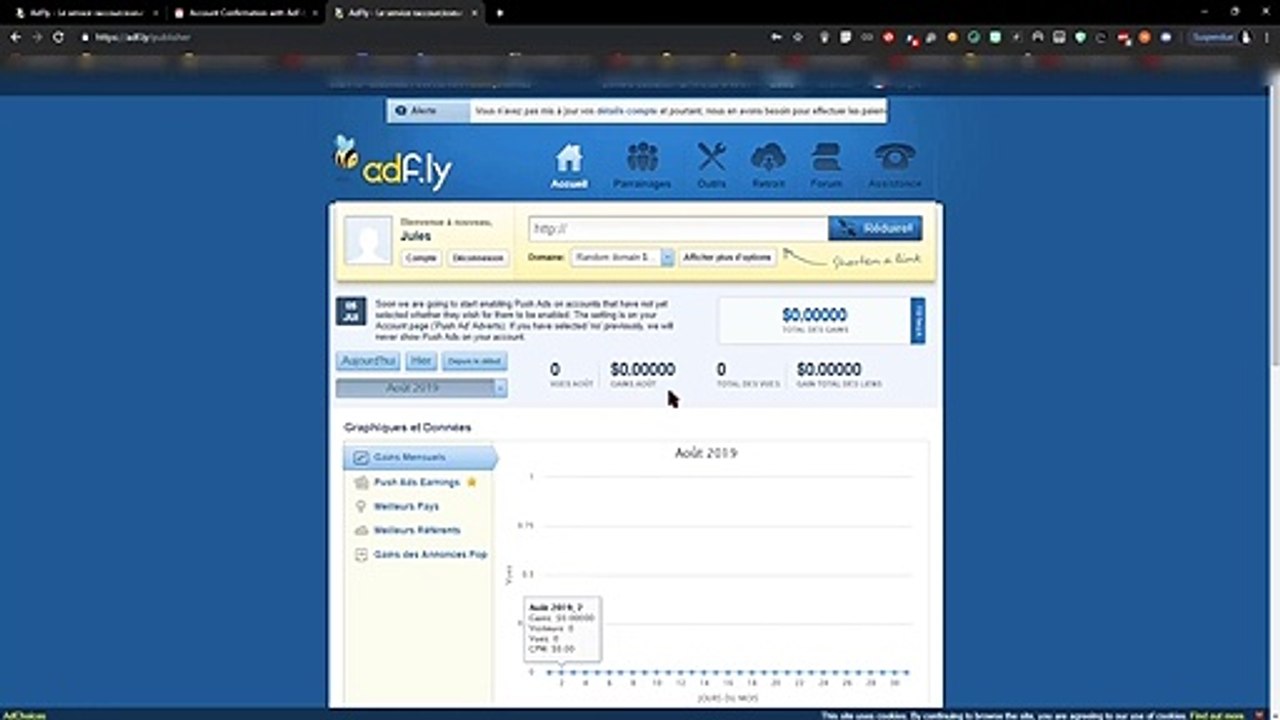The image size is (1280, 720).
Task: Click the Déconnexion button
Action: tap(477, 258)
